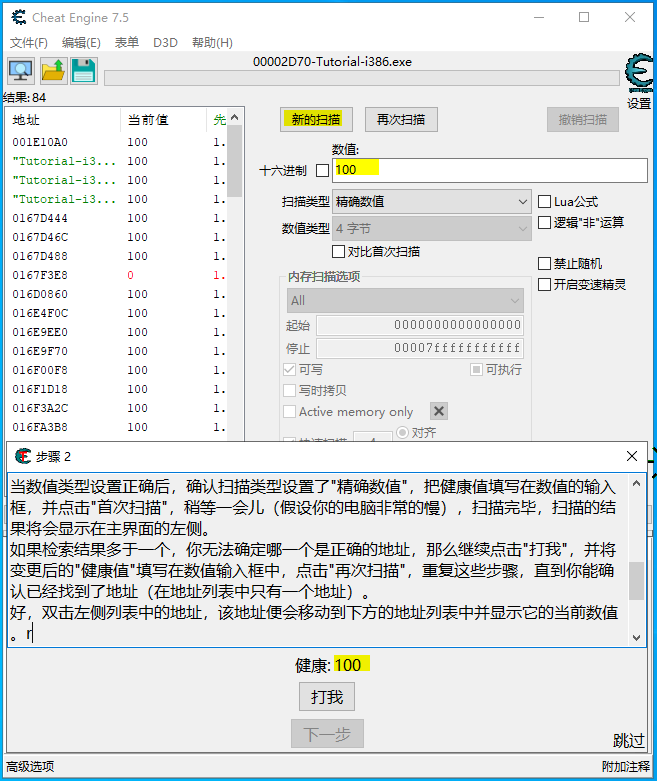Open the D3D menu
The width and height of the screenshot is (657, 781).
point(165,43)
